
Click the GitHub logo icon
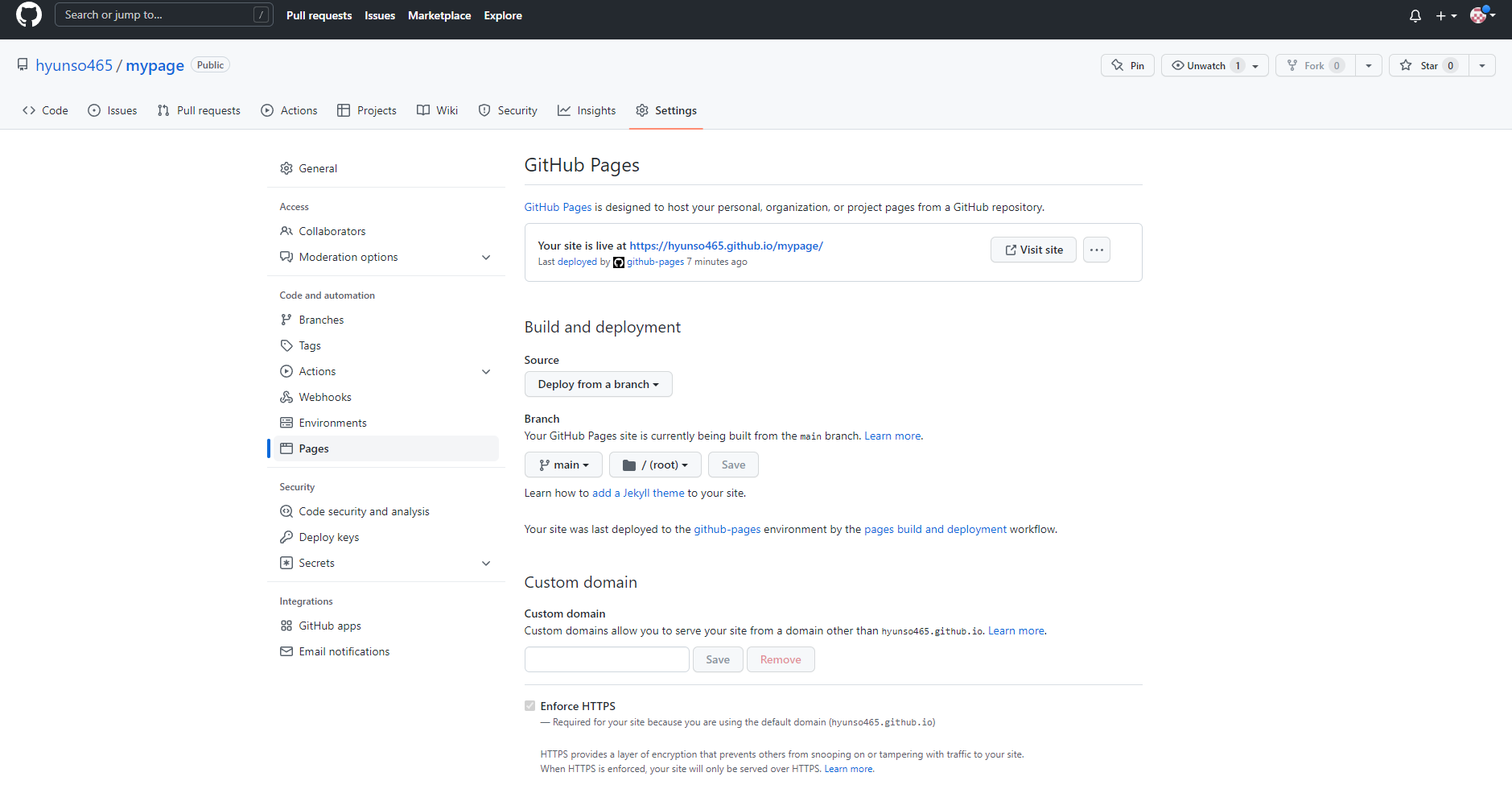click(29, 14)
